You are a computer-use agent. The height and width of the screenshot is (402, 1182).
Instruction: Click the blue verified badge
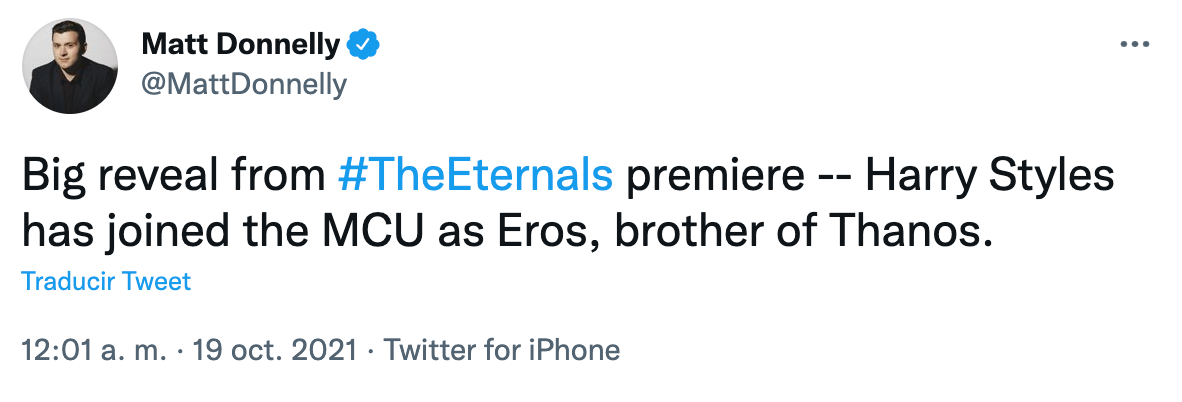click(361, 44)
